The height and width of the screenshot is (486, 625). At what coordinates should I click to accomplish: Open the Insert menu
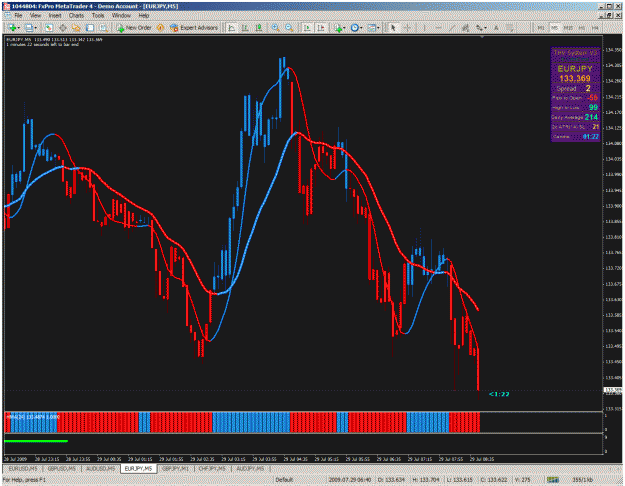(x=55, y=16)
